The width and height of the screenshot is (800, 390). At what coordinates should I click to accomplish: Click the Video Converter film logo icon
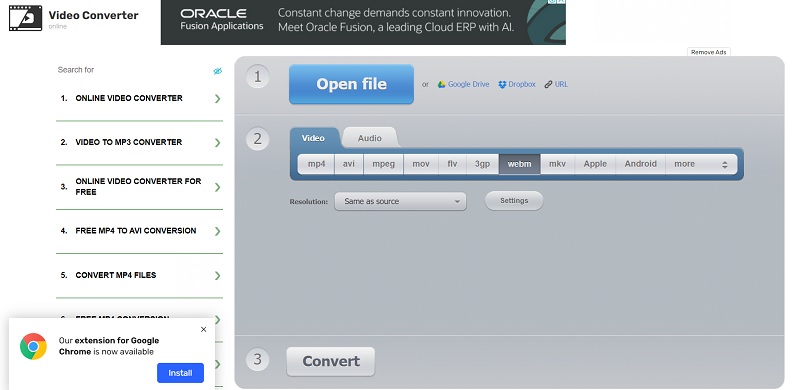[26, 18]
